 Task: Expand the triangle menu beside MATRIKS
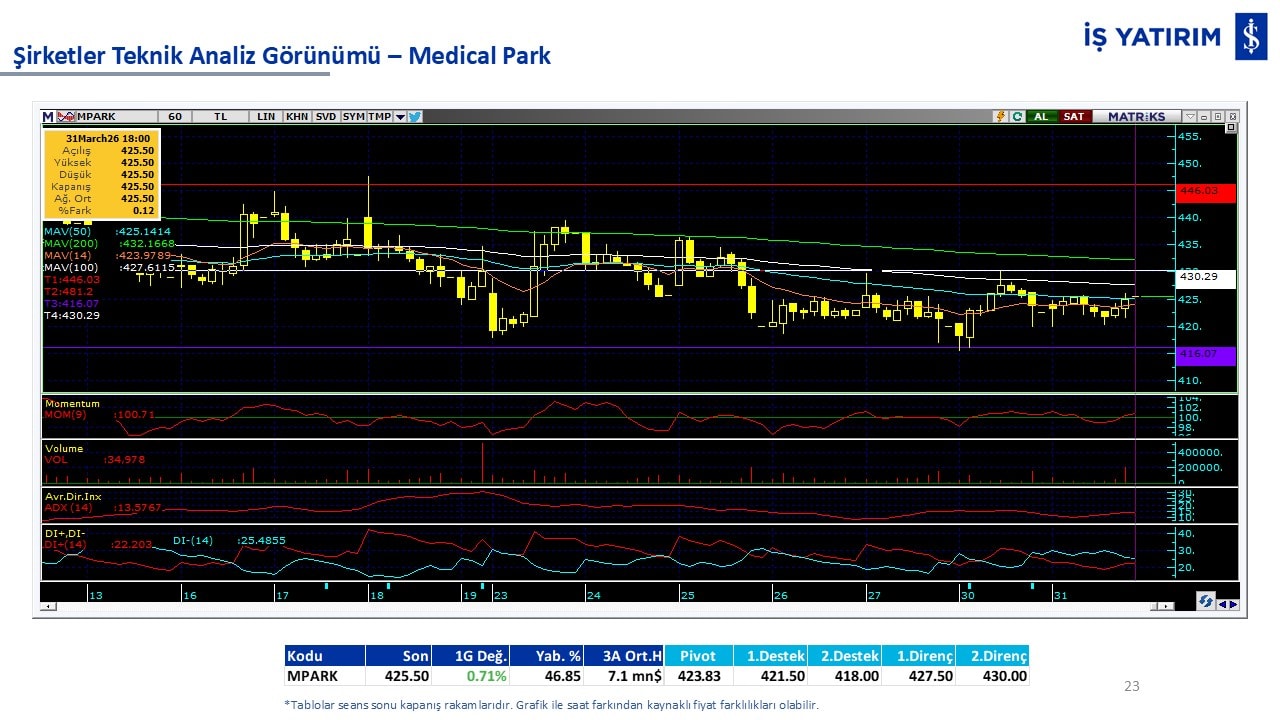[1190, 117]
